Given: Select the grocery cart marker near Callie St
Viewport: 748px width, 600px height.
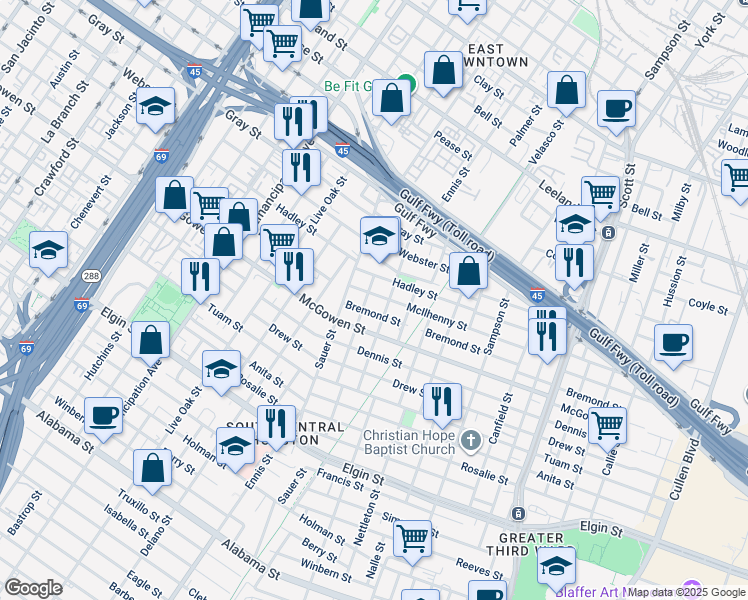Looking at the screenshot, I should pos(607,429).
